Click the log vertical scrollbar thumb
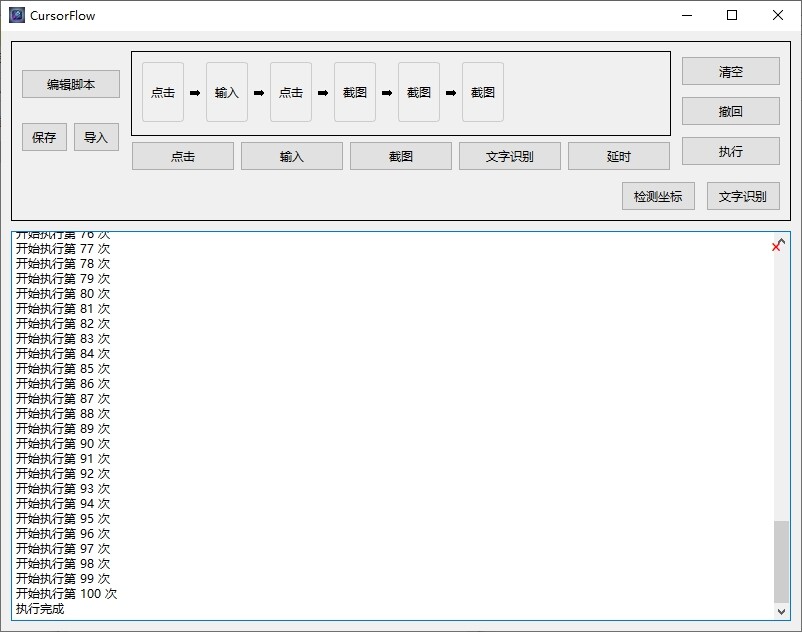This screenshot has height=632, width=802. click(x=781, y=561)
